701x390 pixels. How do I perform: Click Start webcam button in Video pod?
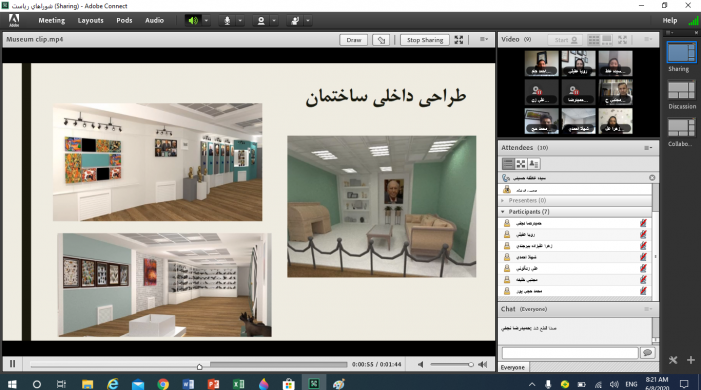tap(565, 40)
